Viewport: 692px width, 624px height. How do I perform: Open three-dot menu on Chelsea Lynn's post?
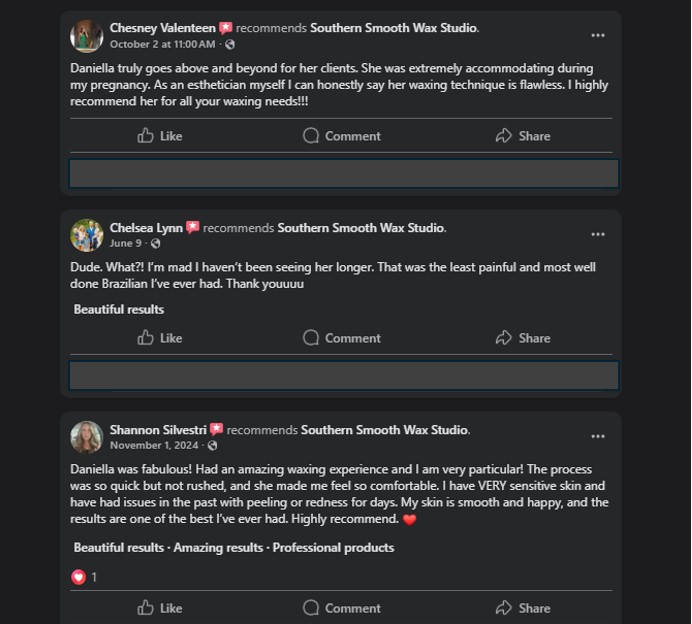point(598,235)
